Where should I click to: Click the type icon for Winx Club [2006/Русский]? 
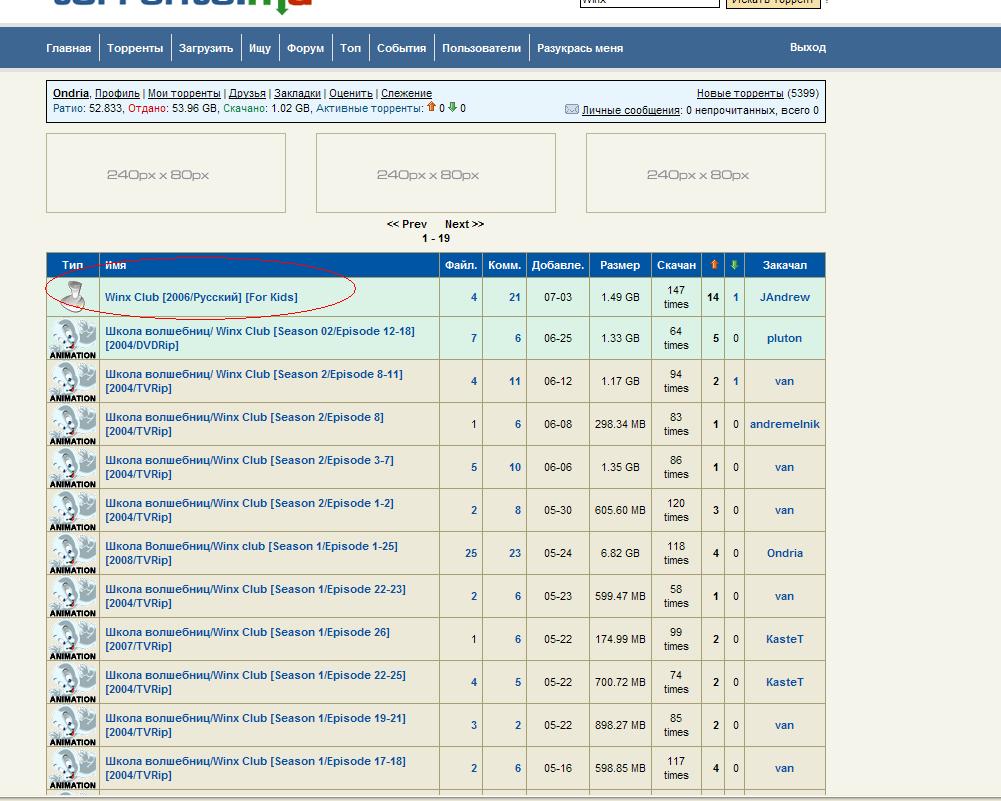[x=73, y=297]
